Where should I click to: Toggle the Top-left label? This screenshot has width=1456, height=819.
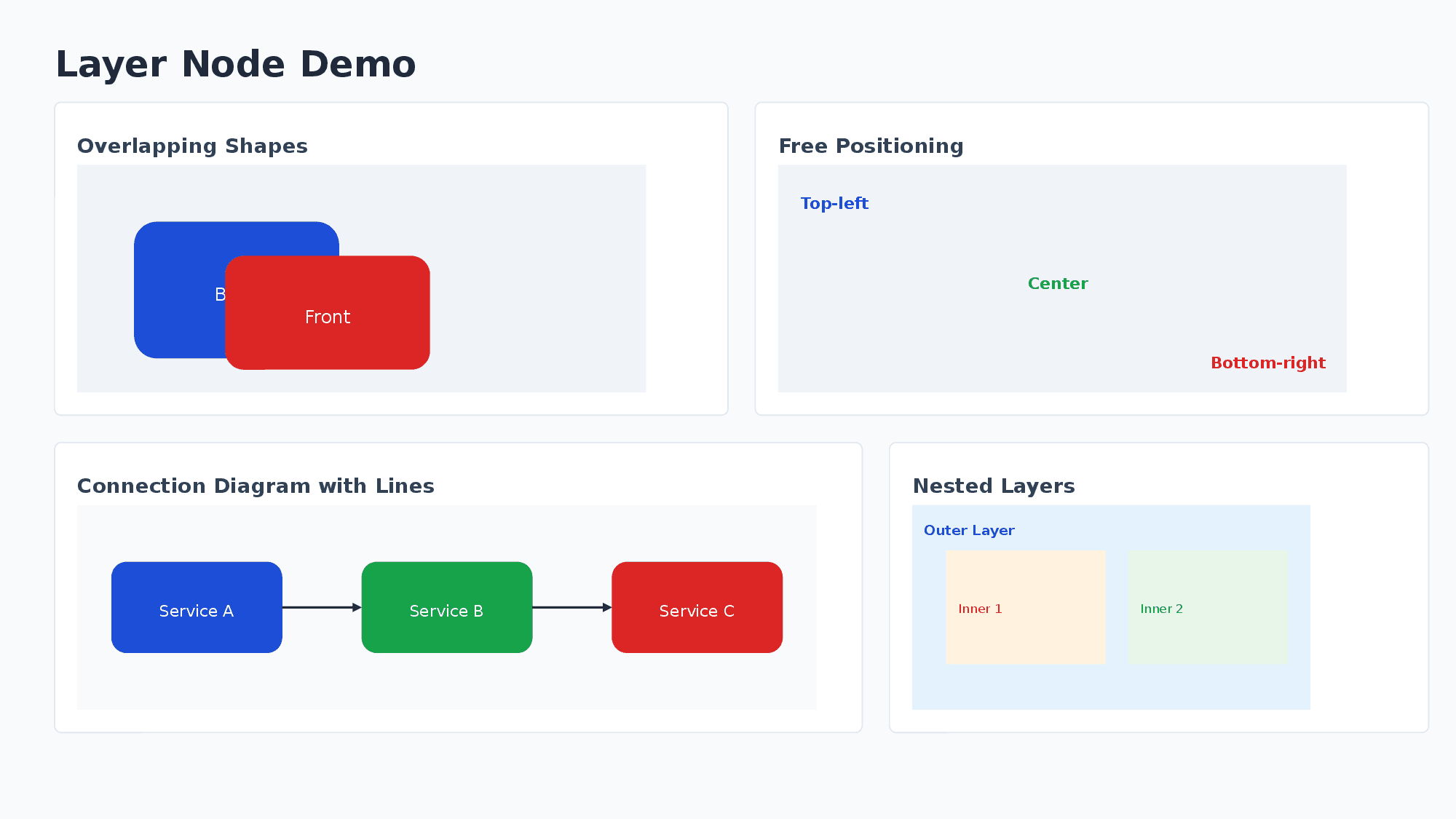(x=834, y=204)
